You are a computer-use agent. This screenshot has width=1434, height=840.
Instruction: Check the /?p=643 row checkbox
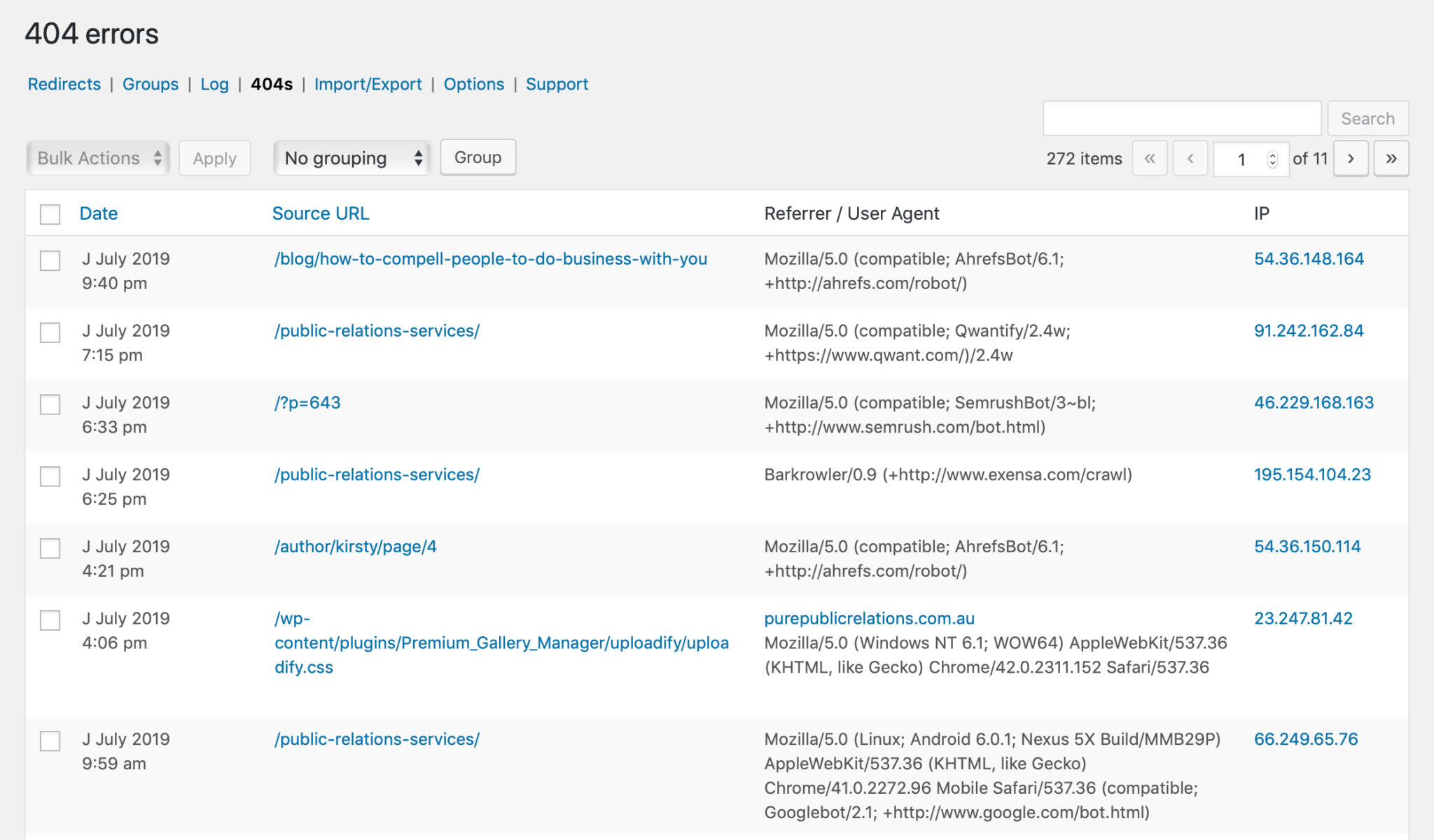[50, 405]
